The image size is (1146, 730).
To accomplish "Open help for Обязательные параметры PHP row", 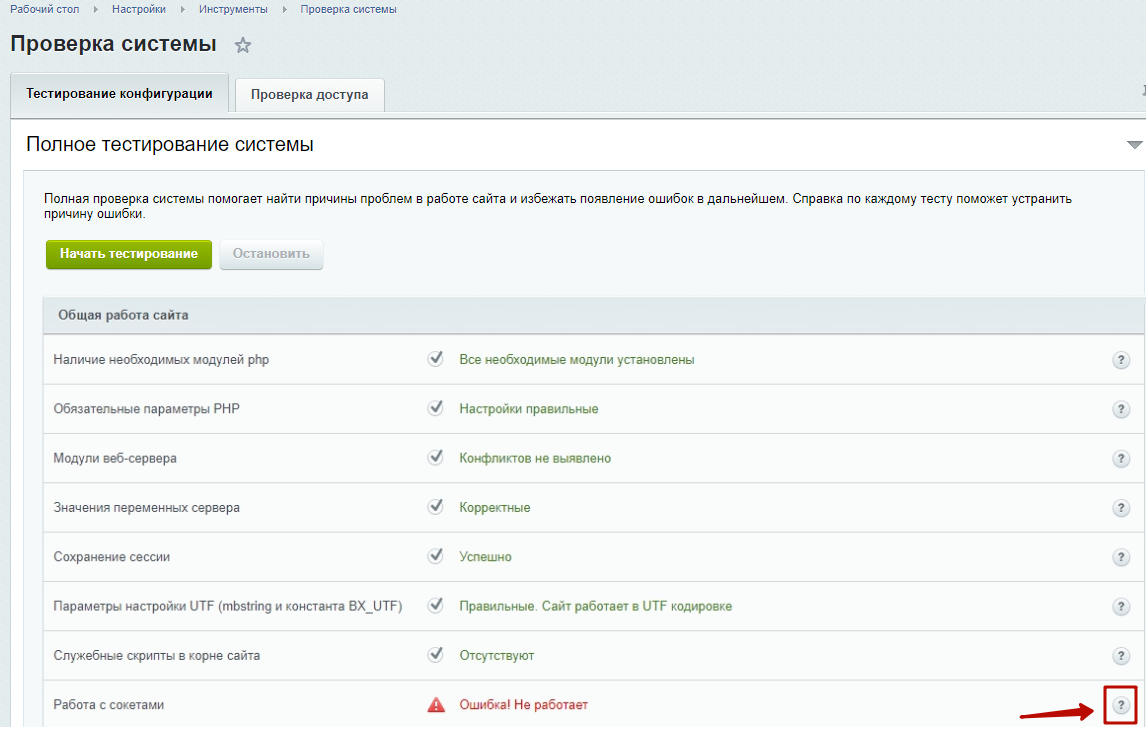I will coord(1121,409).
